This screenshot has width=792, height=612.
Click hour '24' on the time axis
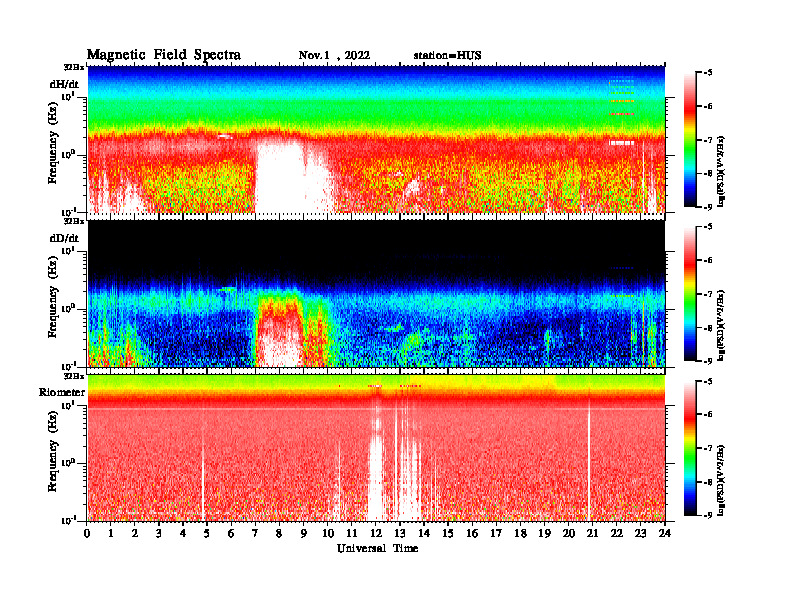665,533
